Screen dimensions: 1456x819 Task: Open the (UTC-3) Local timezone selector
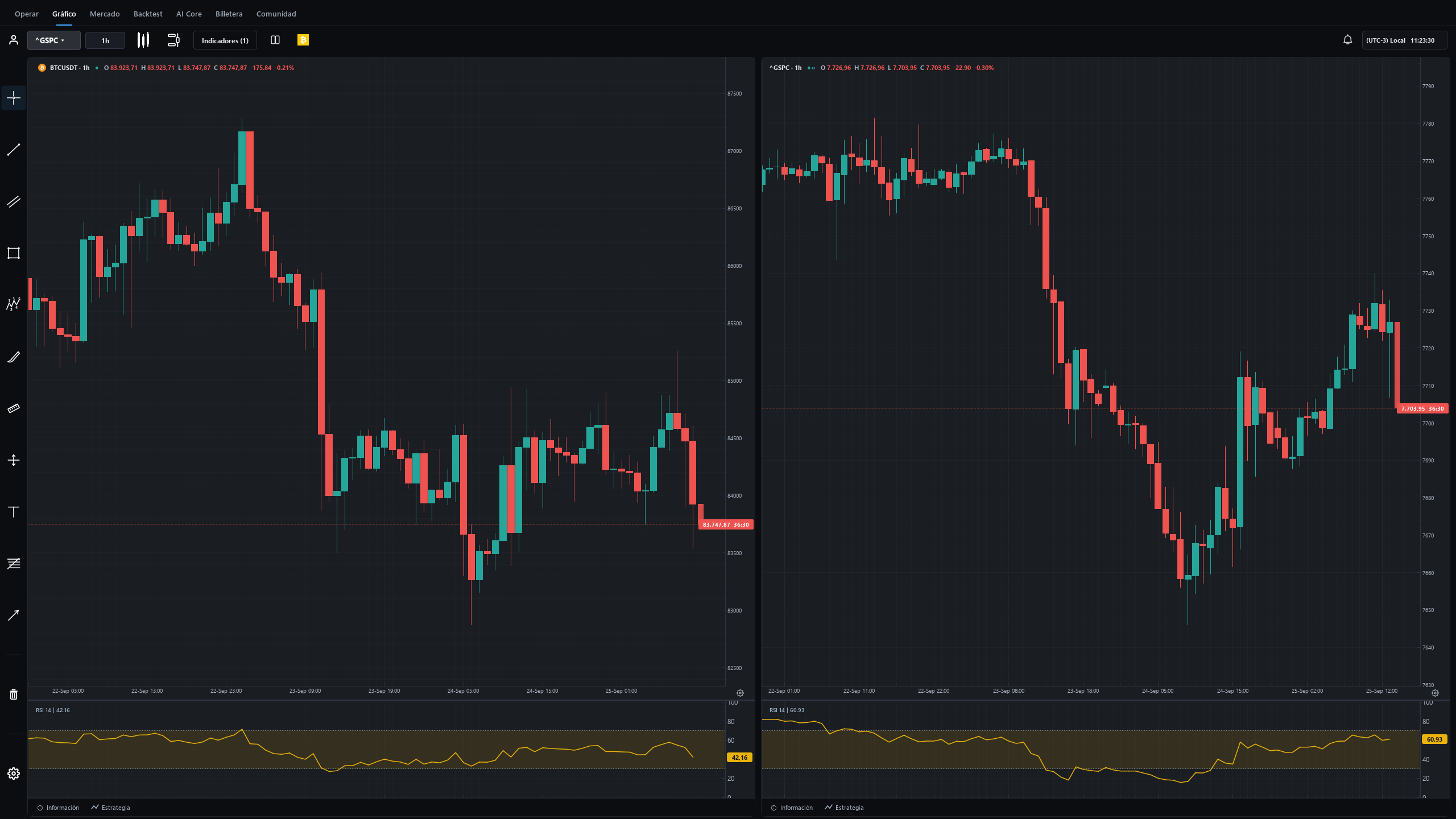tap(1404, 40)
